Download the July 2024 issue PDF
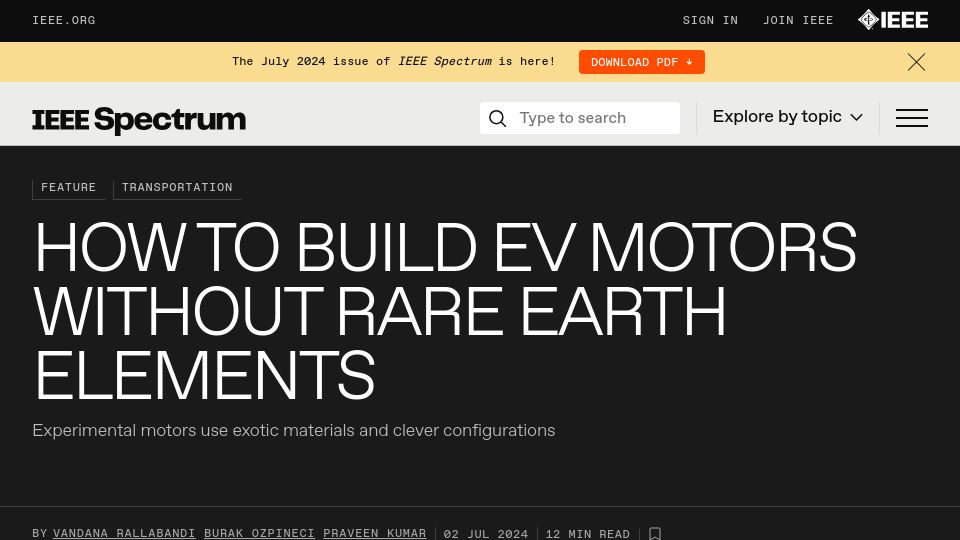 pyautogui.click(x=642, y=62)
